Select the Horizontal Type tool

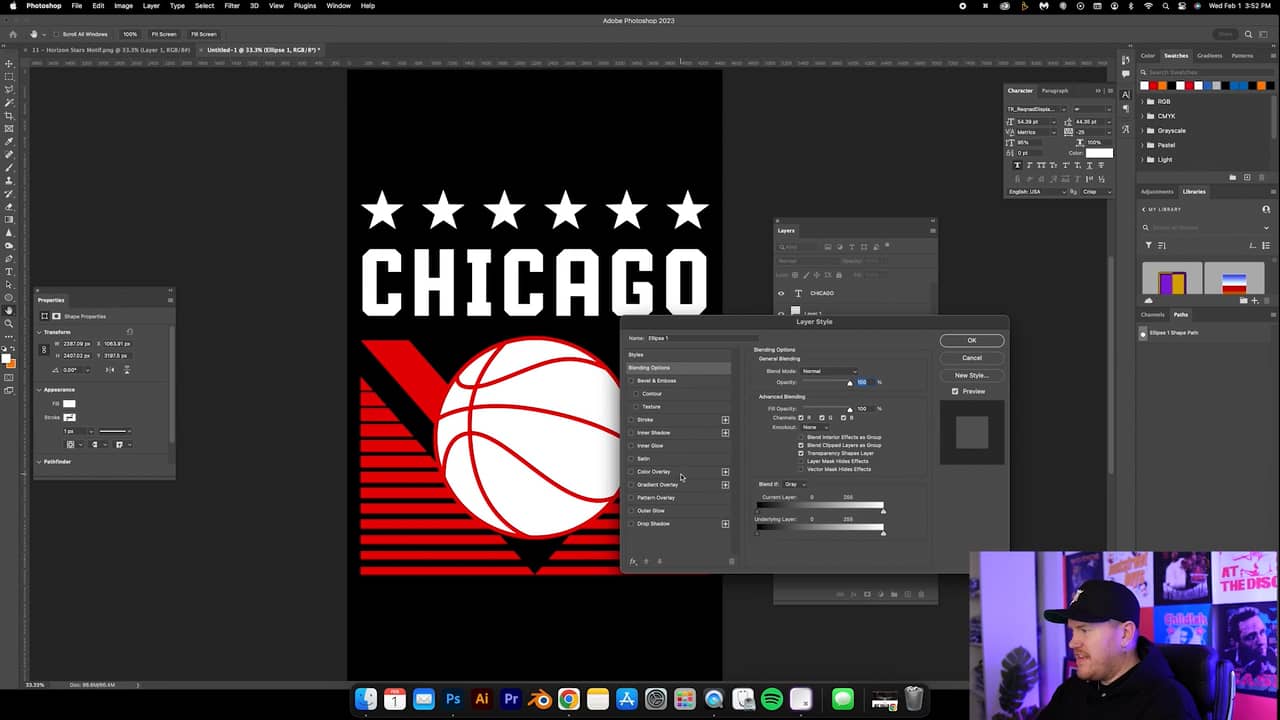(x=9, y=272)
